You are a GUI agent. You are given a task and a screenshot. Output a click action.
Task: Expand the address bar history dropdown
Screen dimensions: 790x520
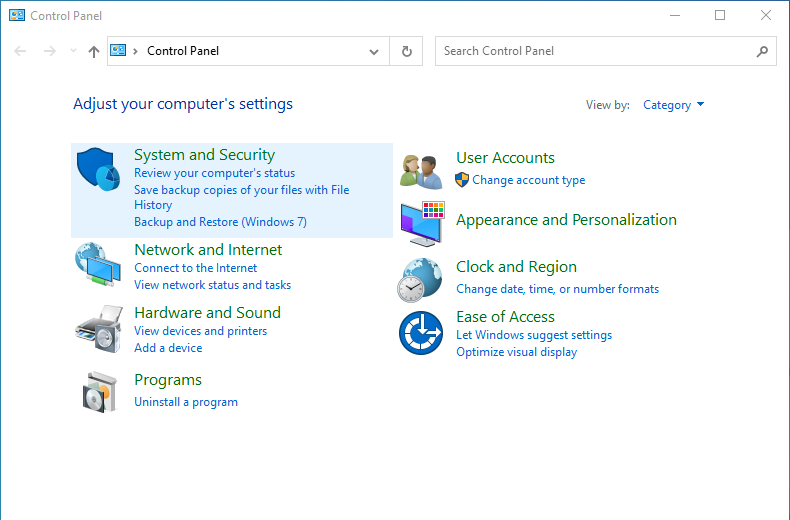coord(374,51)
